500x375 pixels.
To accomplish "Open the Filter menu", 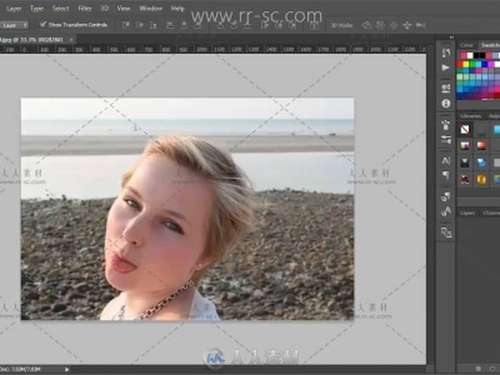I will (85, 9).
